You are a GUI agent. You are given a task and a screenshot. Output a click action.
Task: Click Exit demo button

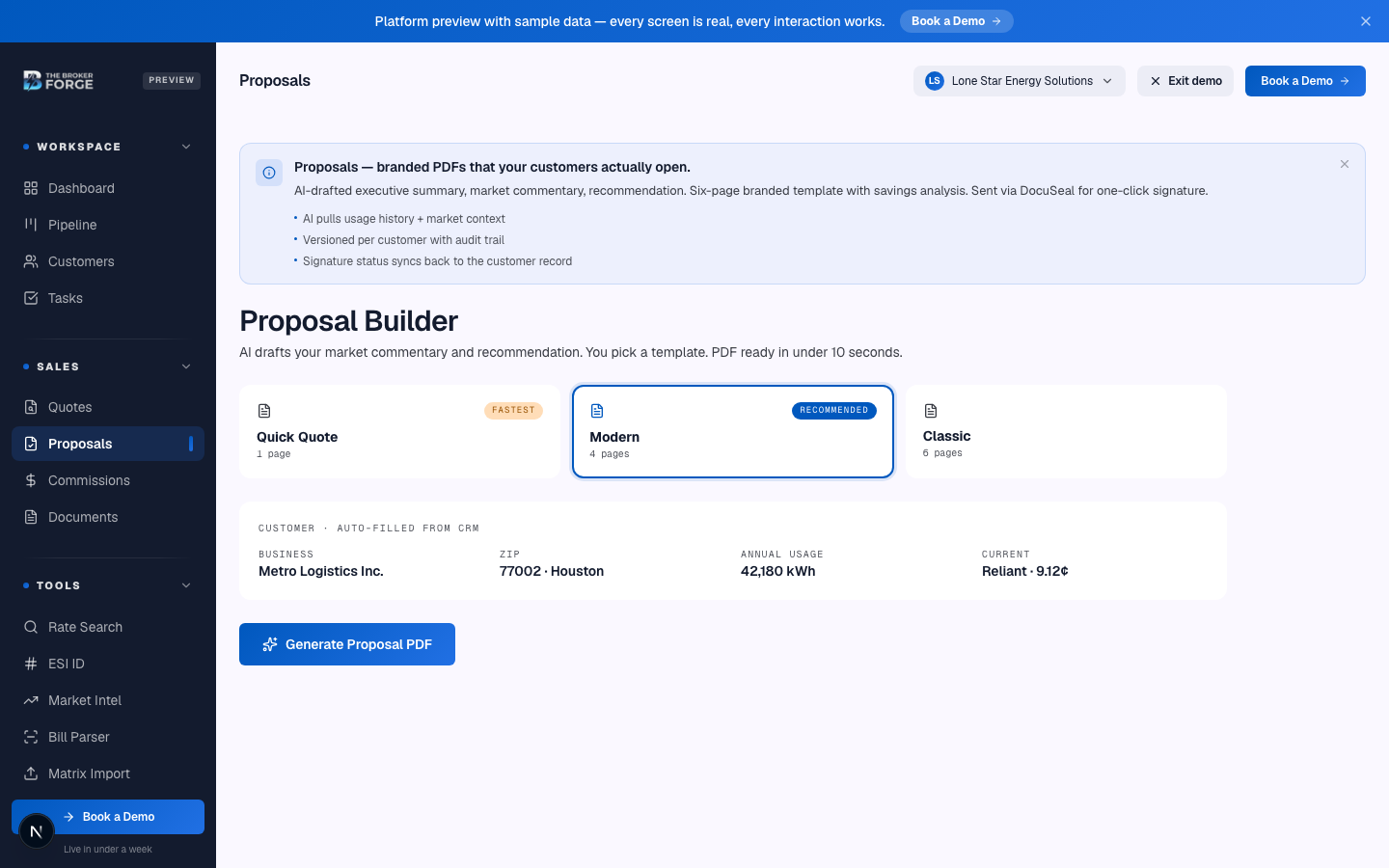click(x=1185, y=81)
